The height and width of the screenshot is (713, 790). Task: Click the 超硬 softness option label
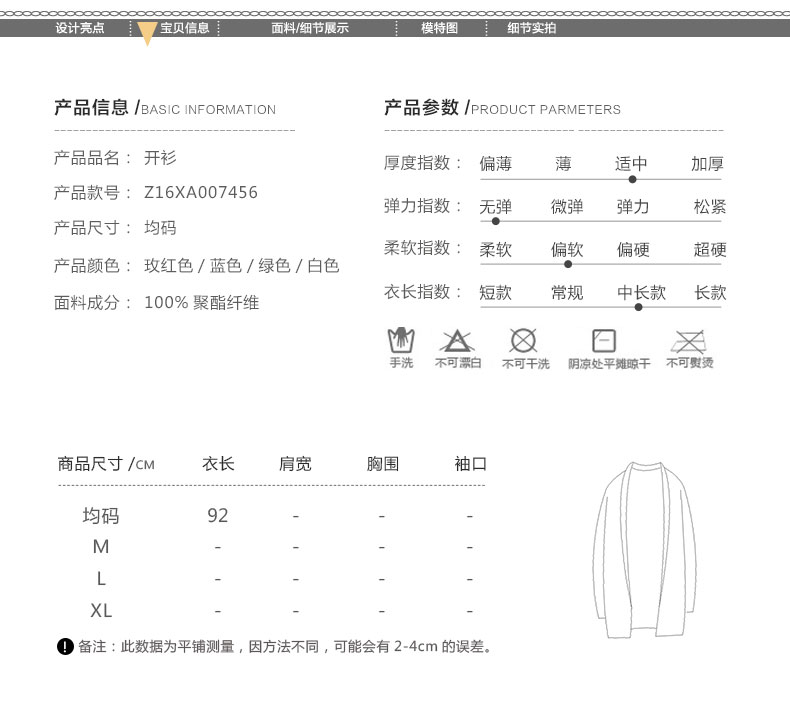click(x=710, y=249)
